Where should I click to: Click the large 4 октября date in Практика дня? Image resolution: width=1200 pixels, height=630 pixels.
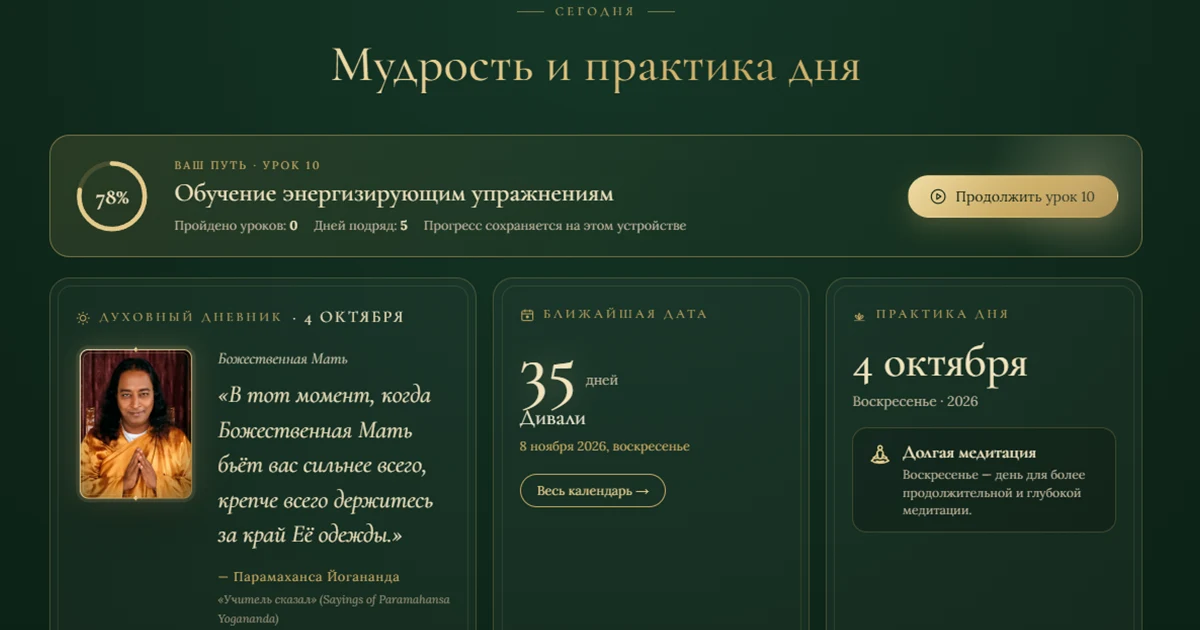[x=940, y=366]
